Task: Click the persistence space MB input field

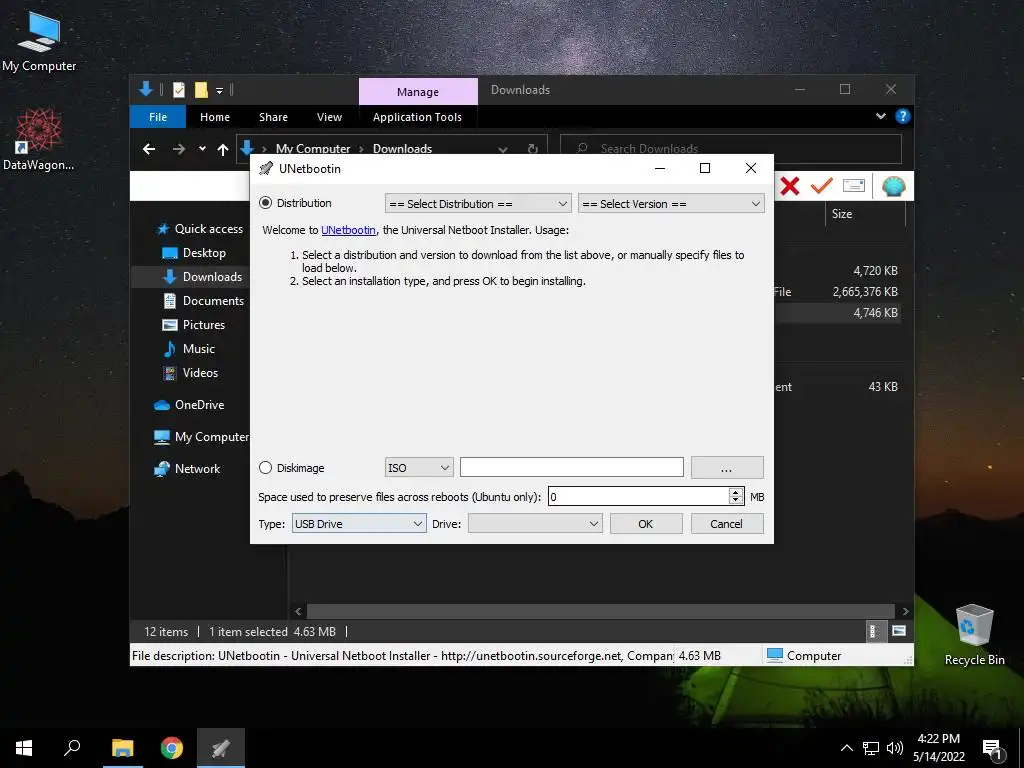Action: point(638,497)
